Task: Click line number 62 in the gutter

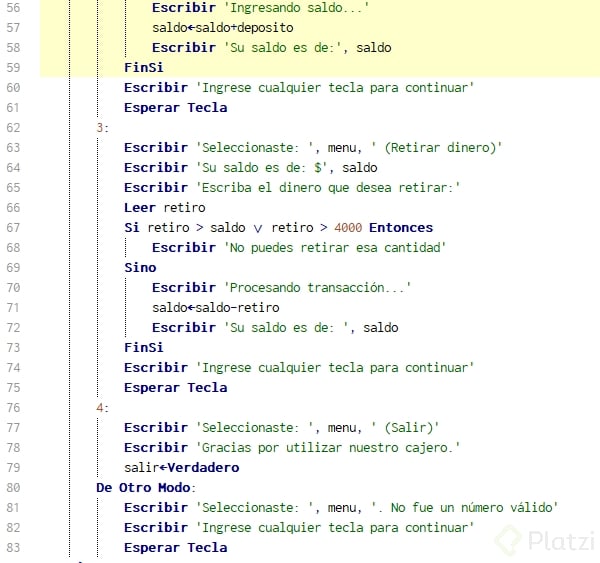Action: (13, 128)
